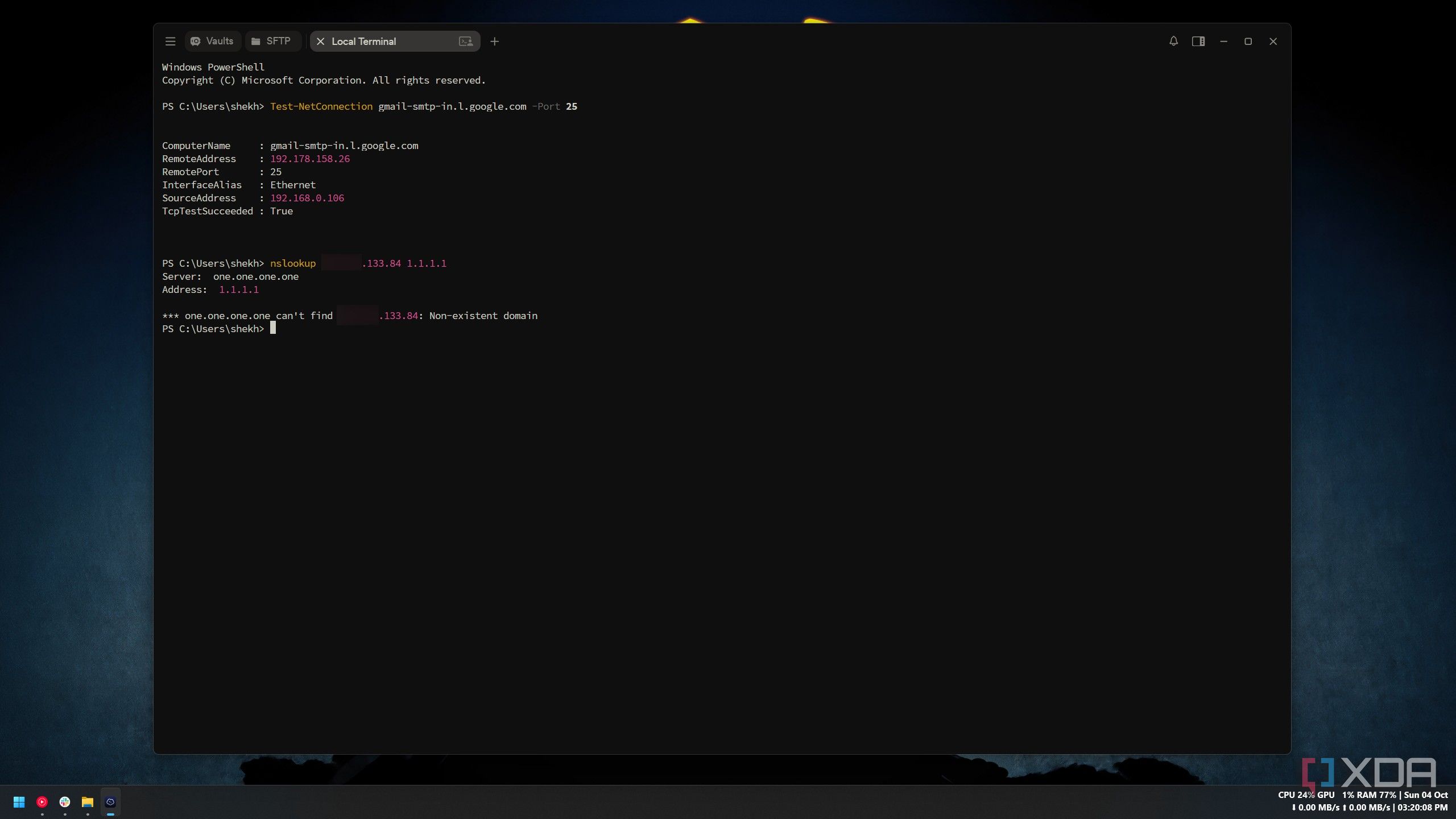This screenshot has height=819, width=1456.
Task: Click the SourceAddress value 192.168.0.106
Action: pos(307,198)
